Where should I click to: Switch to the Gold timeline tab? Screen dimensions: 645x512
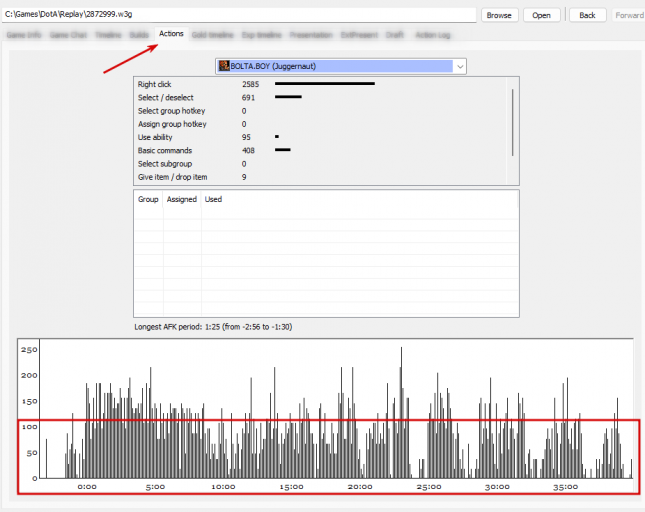[212, 35]
